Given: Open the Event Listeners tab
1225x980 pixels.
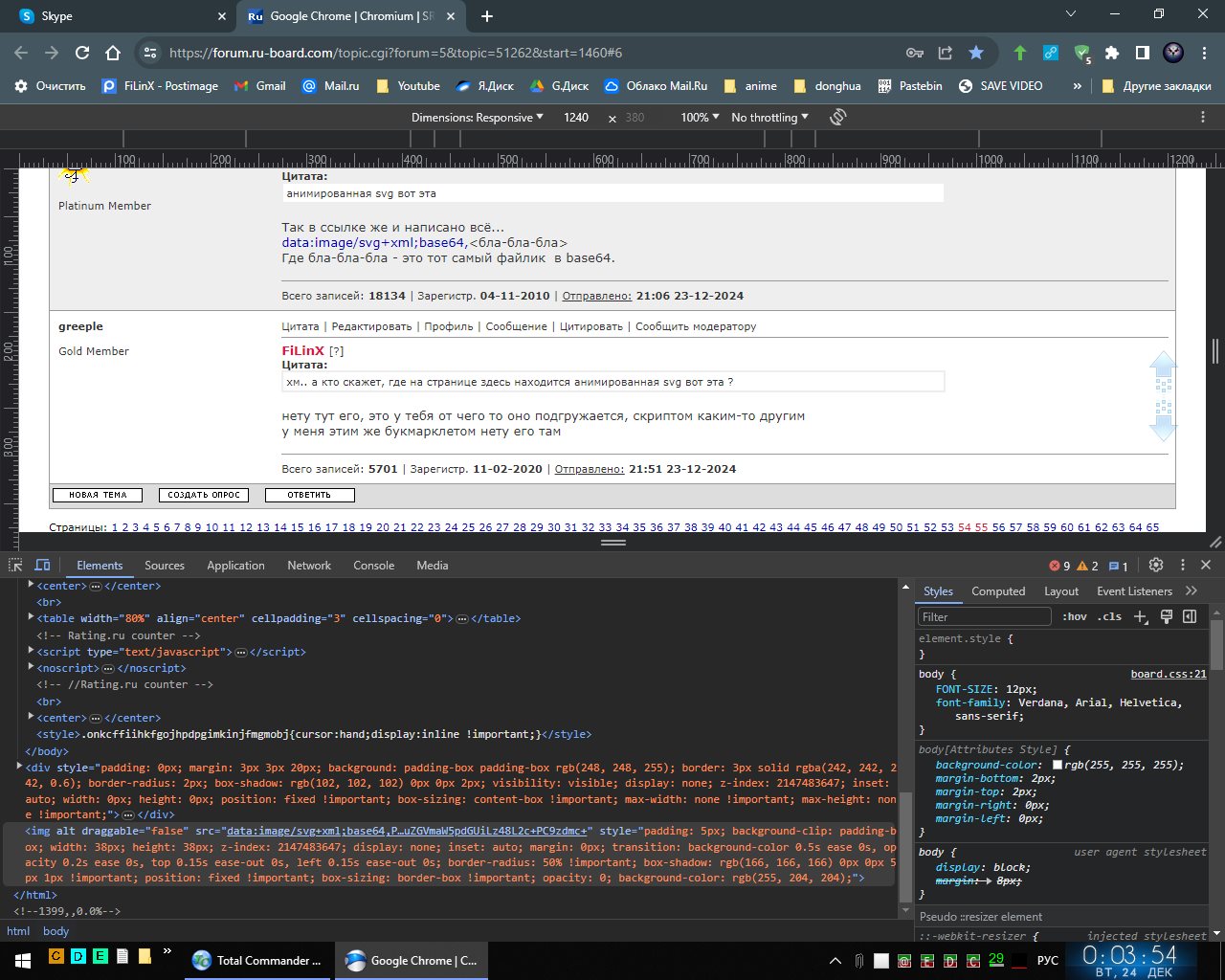Looking at the screenshot, I should [1134, 591].
